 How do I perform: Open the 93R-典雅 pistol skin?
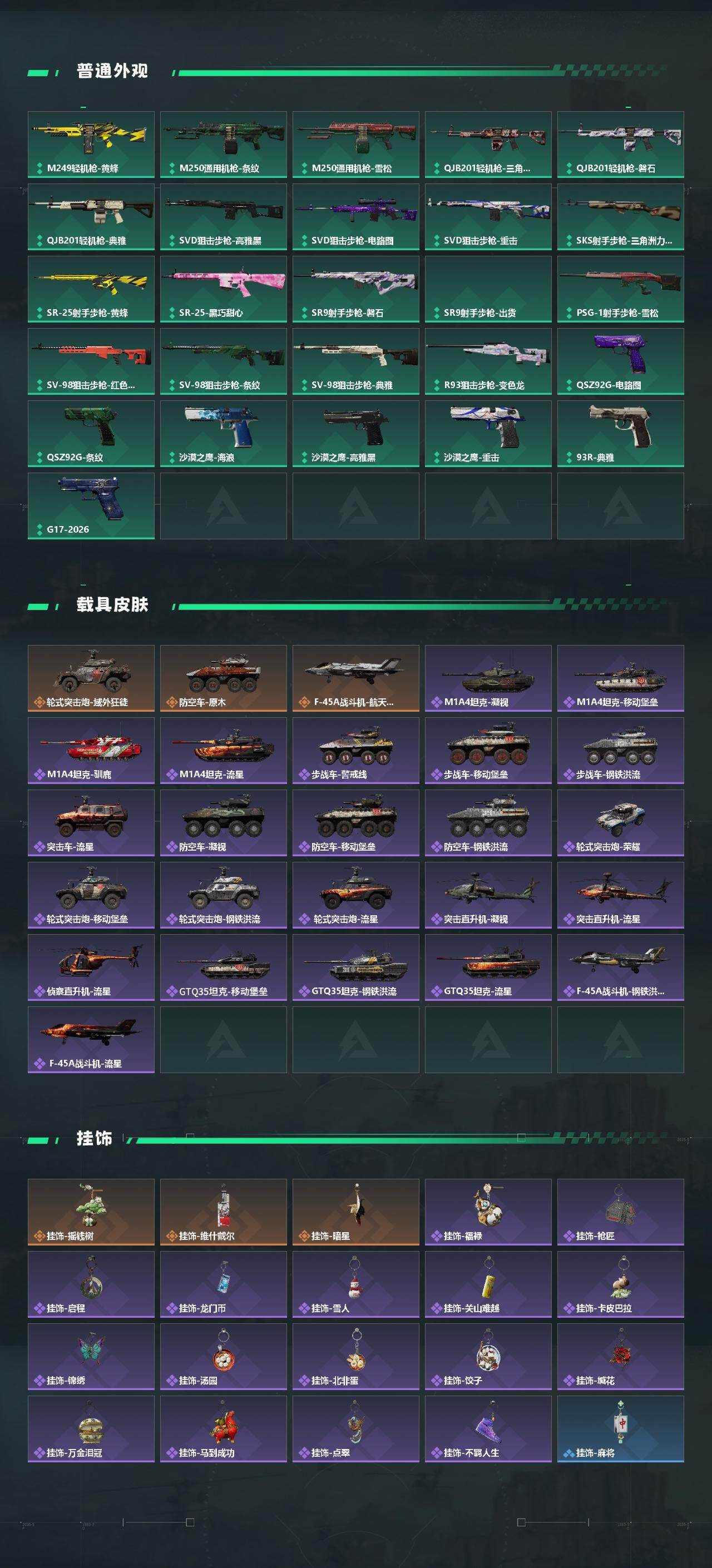[621, 433]
